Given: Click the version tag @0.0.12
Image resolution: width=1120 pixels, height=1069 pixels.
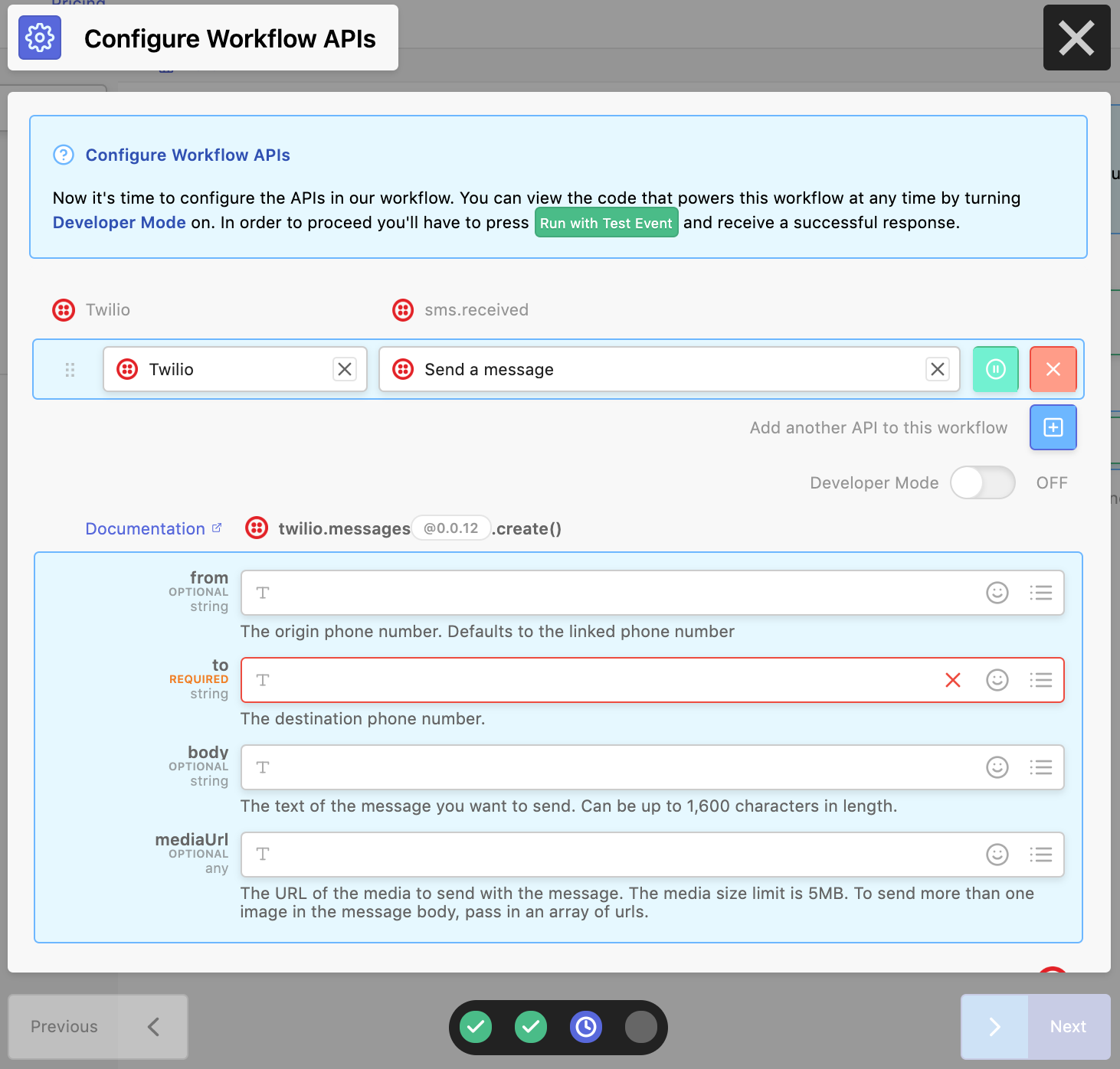Looking at the screenshot, I should click(x=451, y=528).
